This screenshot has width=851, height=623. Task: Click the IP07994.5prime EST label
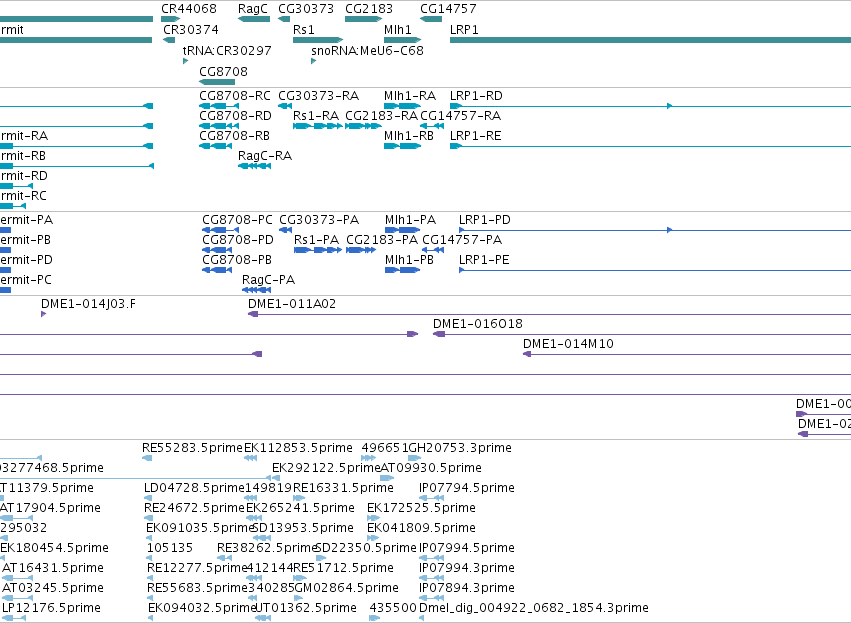point(467,549)
